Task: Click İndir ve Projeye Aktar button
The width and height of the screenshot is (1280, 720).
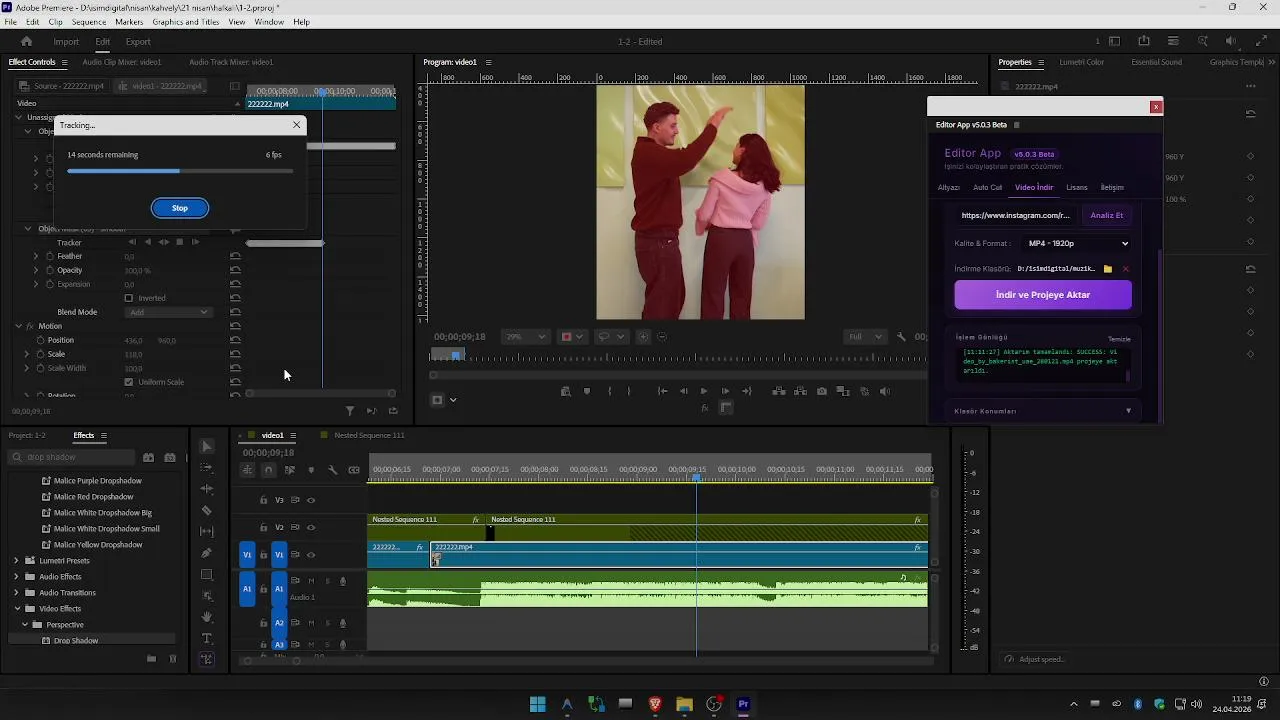Action: (x=1043, y=295)
